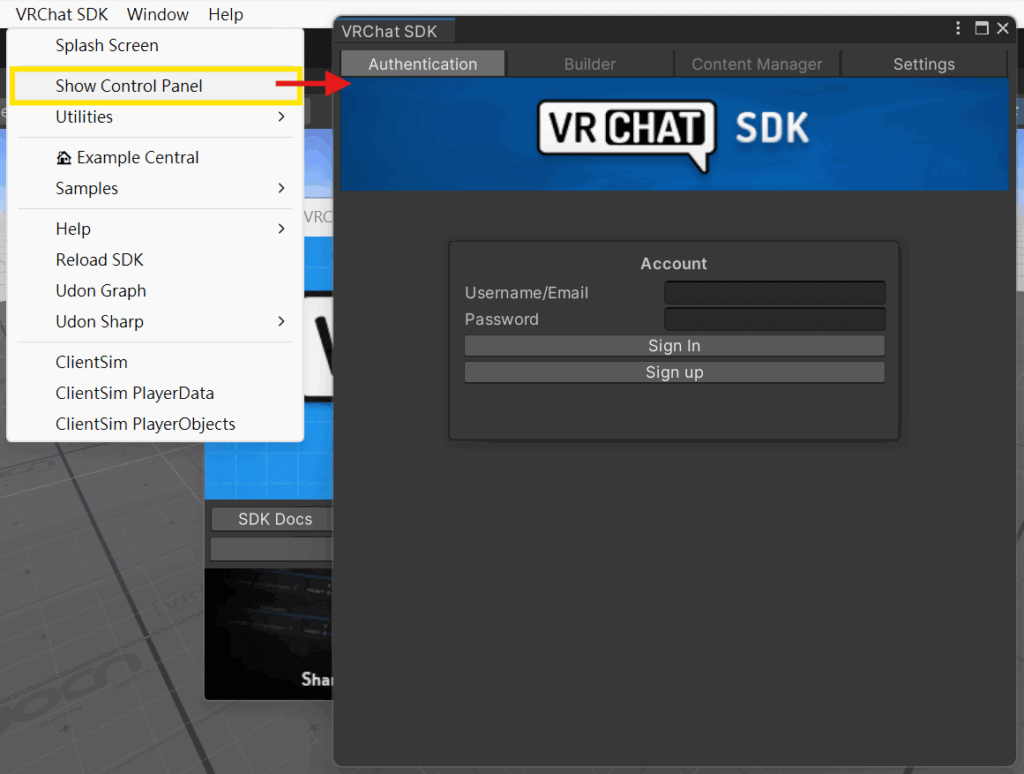
Task: Maximize the VRChat SDK panel
Action: click(982, 29)
